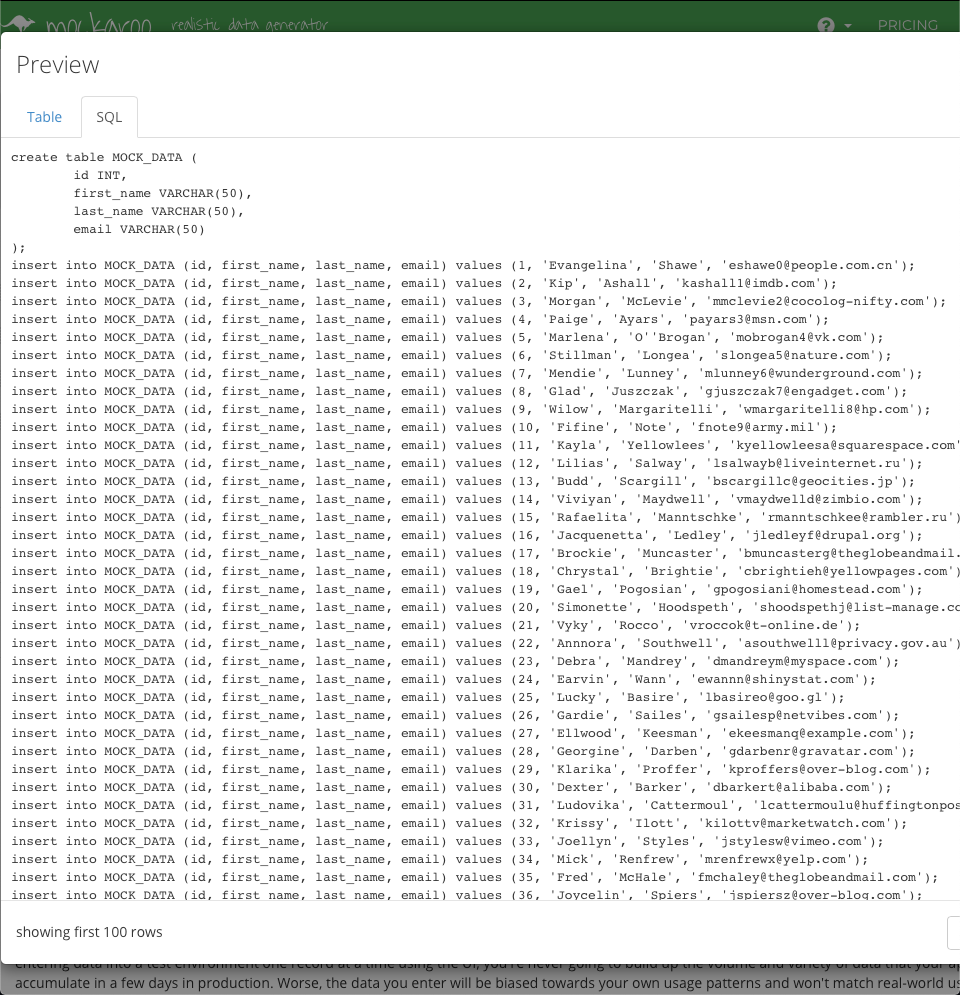Click the insert row for Earvin Wann

444,680
